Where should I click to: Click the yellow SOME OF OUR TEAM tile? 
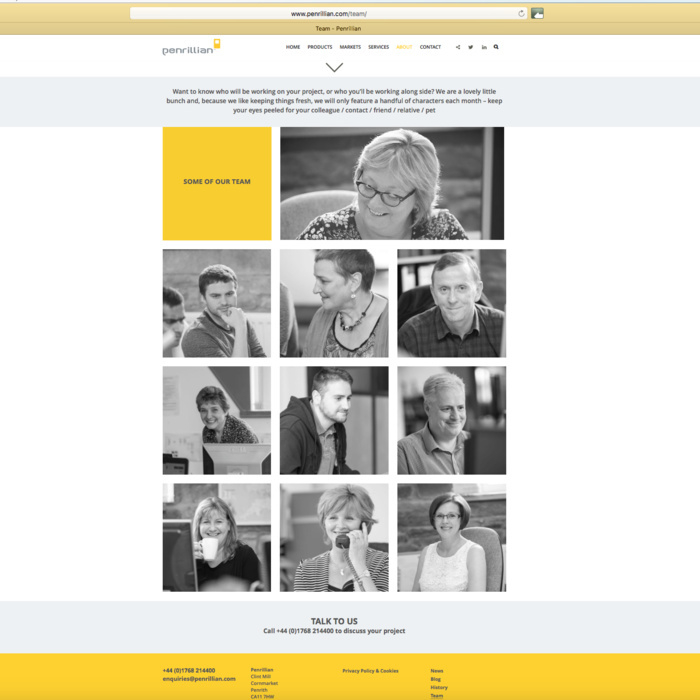(217, 183)
